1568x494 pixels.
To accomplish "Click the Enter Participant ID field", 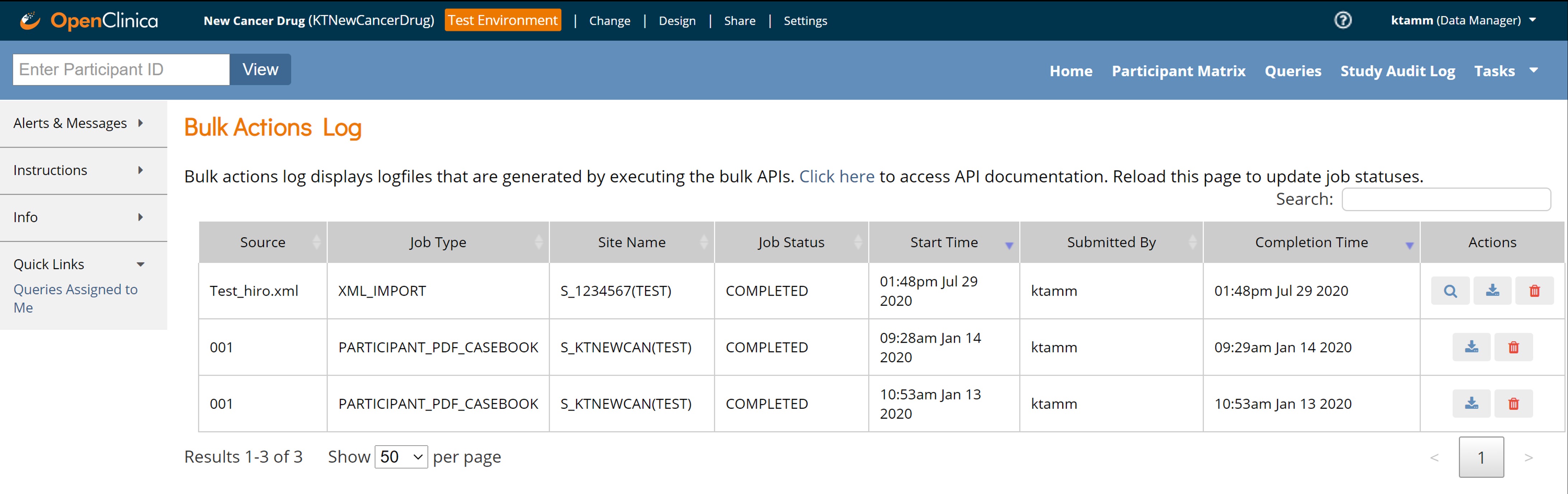I will [121, 69].
